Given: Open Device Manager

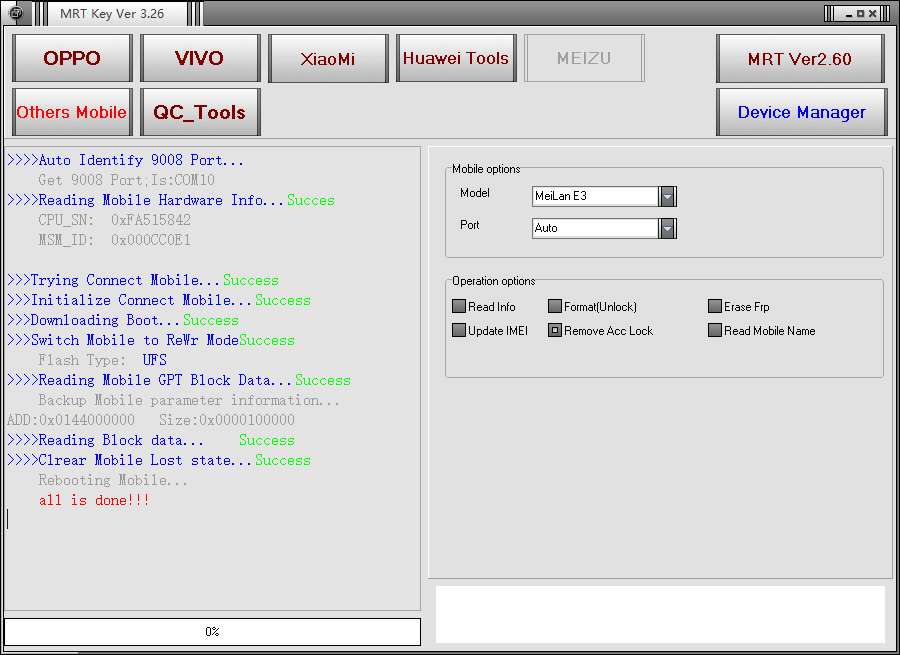Looking at the screenshot, I should point(802,112).
